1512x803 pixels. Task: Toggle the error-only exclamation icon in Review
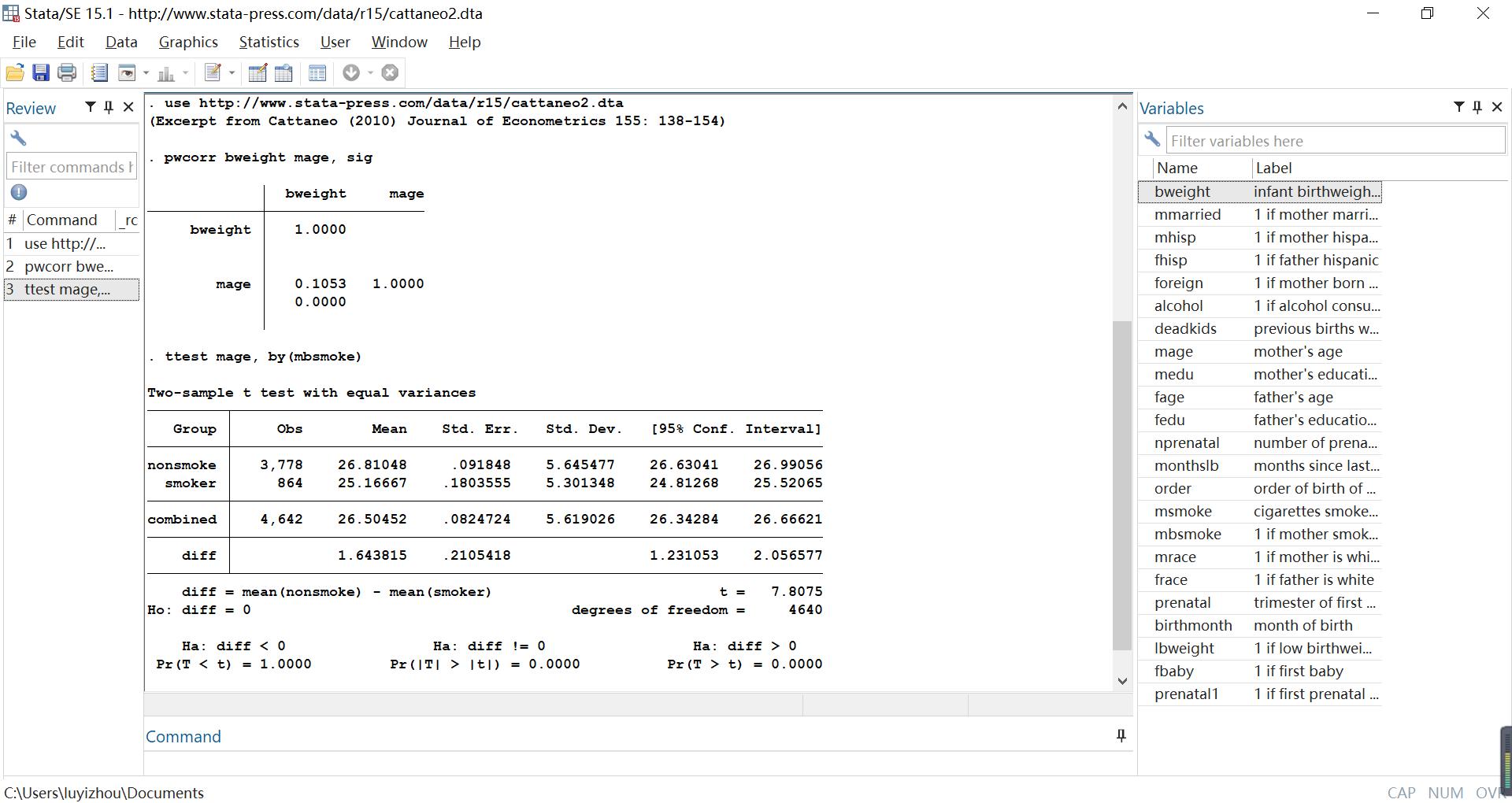tap(19, 192)
